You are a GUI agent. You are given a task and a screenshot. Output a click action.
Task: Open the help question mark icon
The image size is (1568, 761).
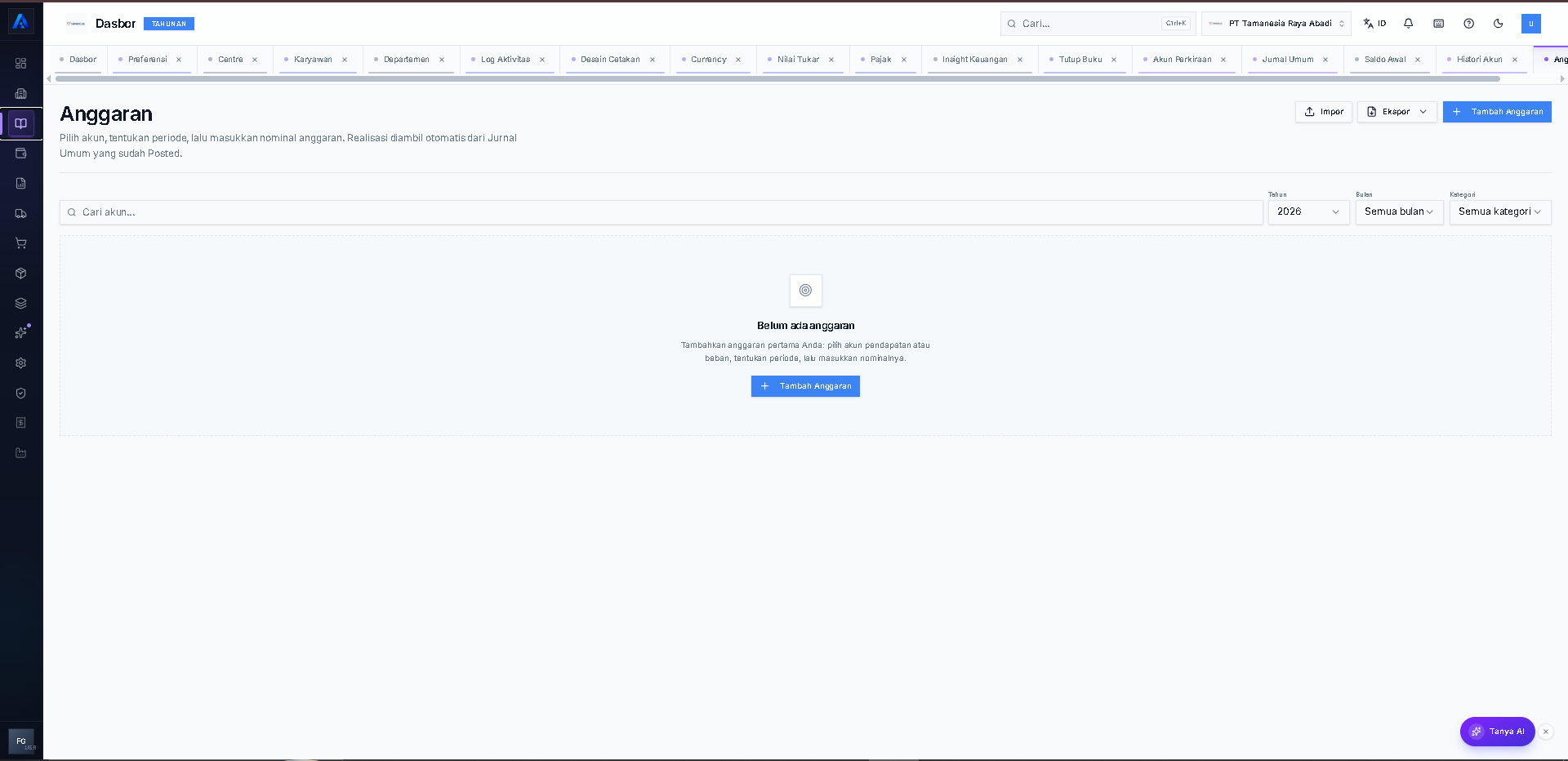click(1468, 24)
